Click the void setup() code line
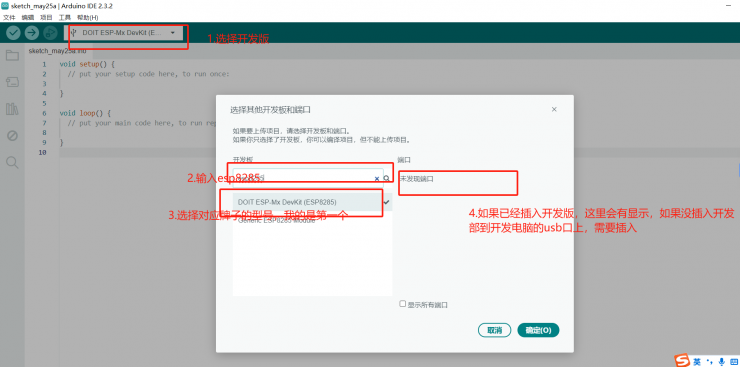 [x=87, y=64]
